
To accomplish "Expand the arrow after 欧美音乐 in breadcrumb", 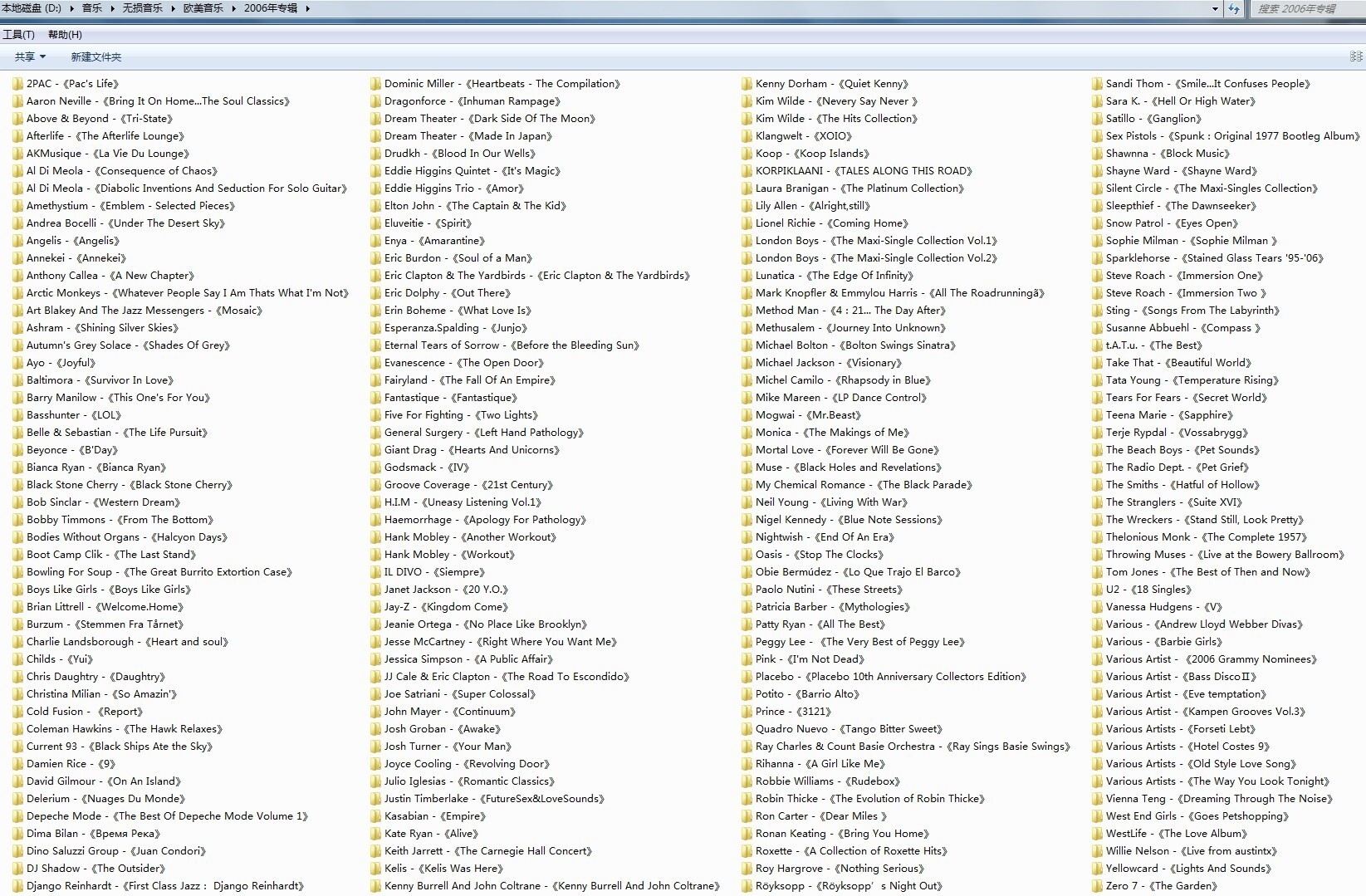I will click(x=233, y=8).
